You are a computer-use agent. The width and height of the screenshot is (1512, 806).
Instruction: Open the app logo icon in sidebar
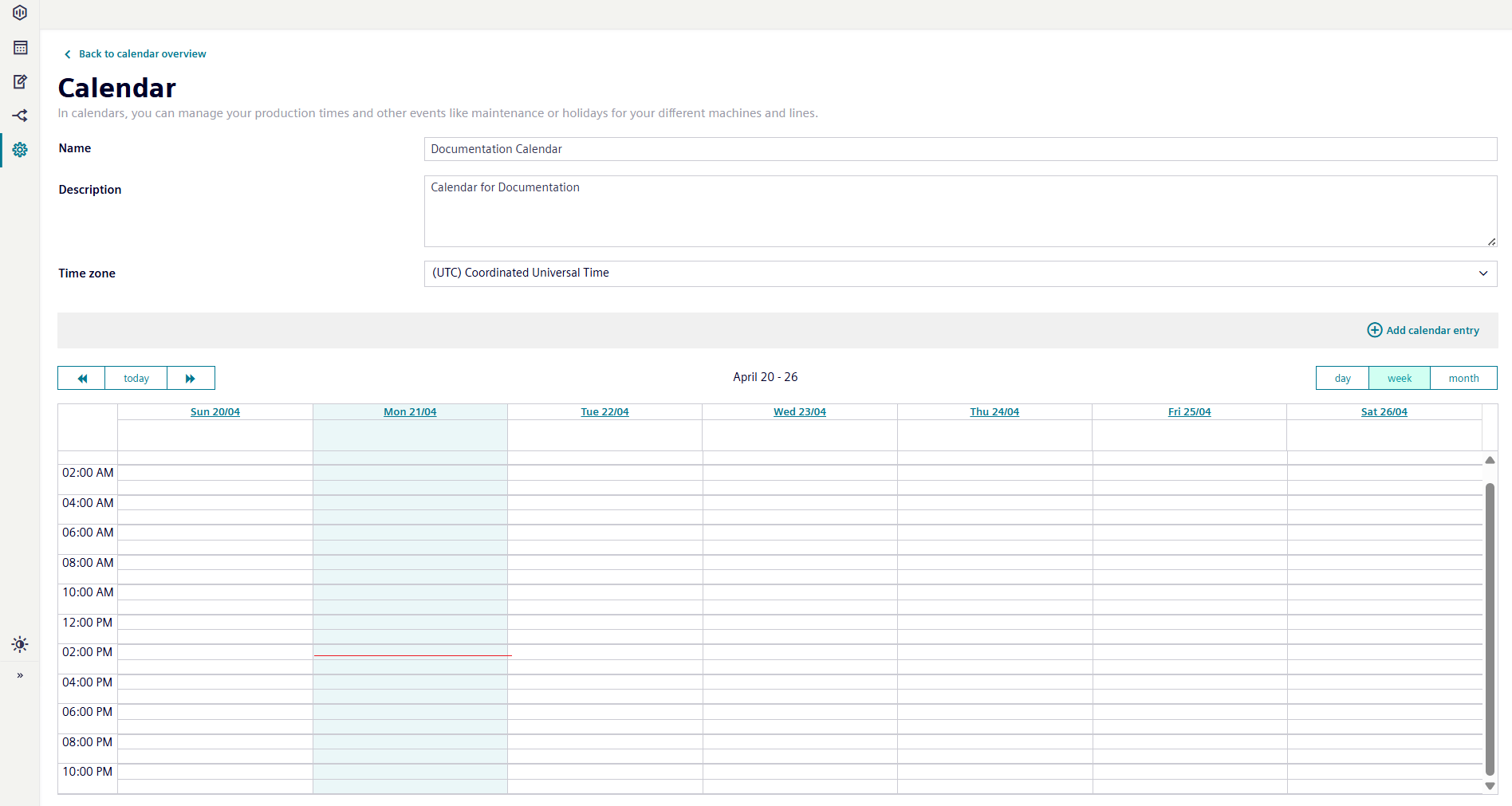tap(20, 13)
